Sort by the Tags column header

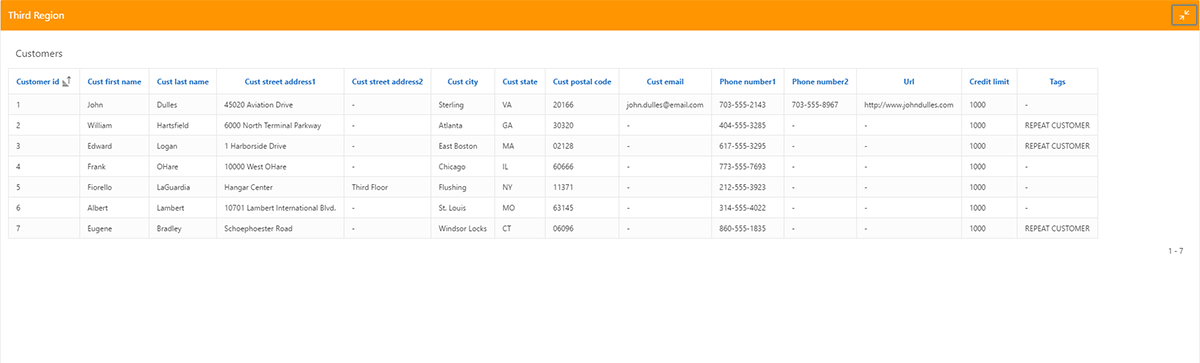tap(1057, 82)
